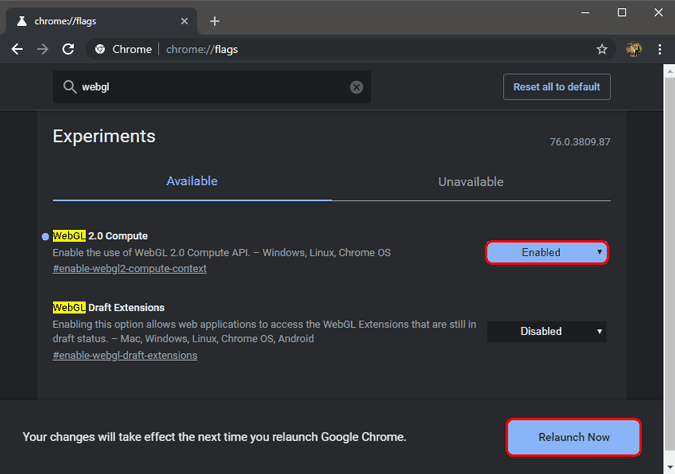Image resolution: width=675 pixels, height=474 pixels.
Task: Click the browser back arrow
Action: (x=17, y=49)
